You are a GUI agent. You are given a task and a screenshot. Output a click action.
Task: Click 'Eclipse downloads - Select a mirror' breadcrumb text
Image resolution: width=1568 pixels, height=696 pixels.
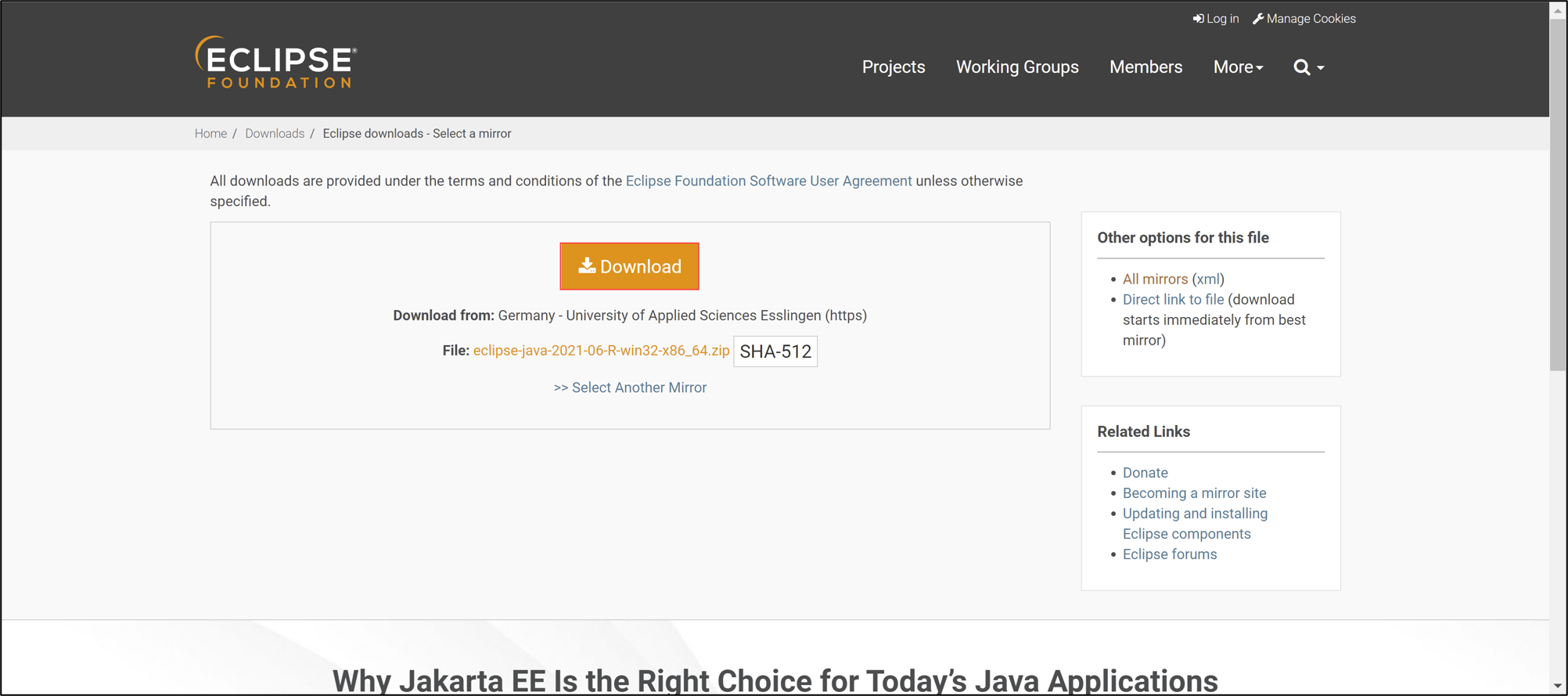417,134
